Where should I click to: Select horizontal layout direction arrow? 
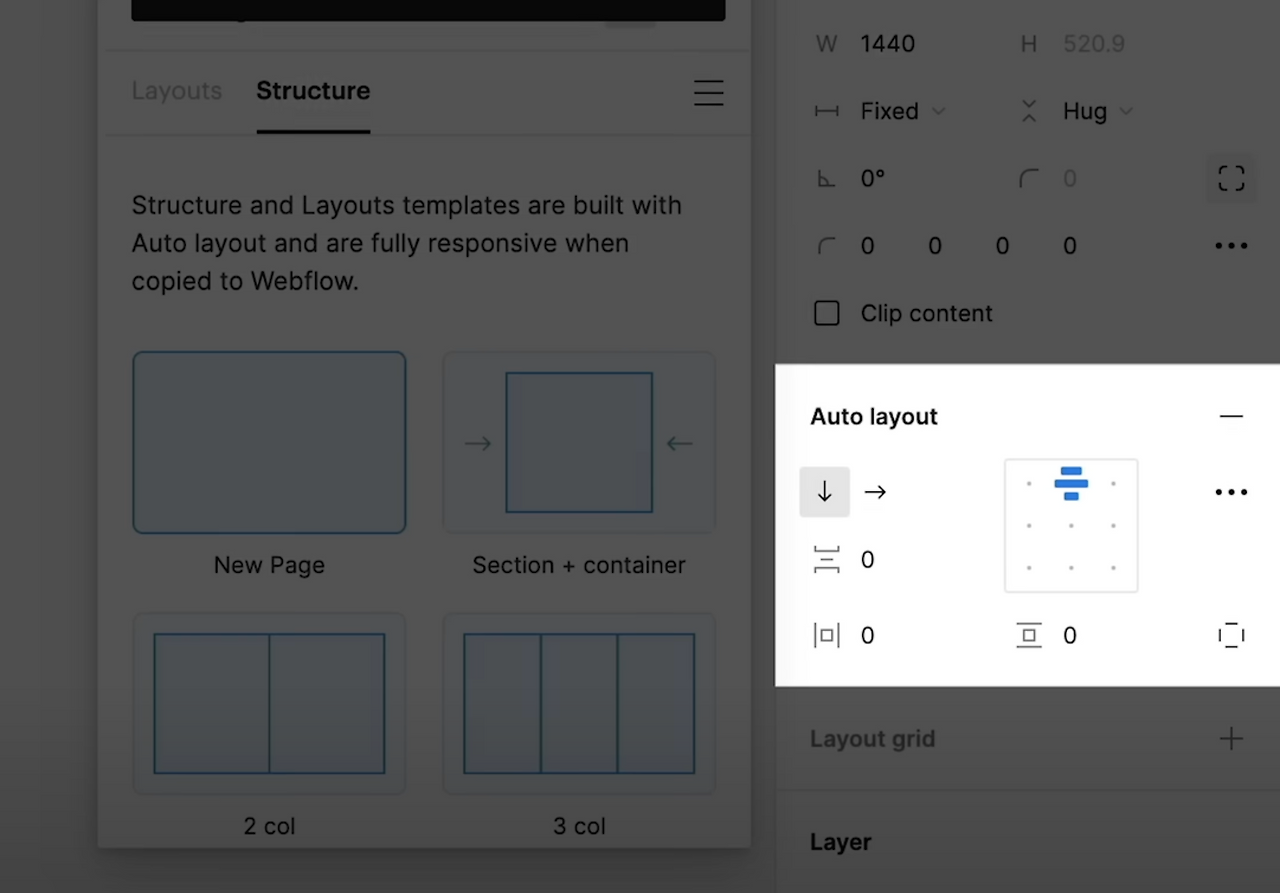[875, 492]
